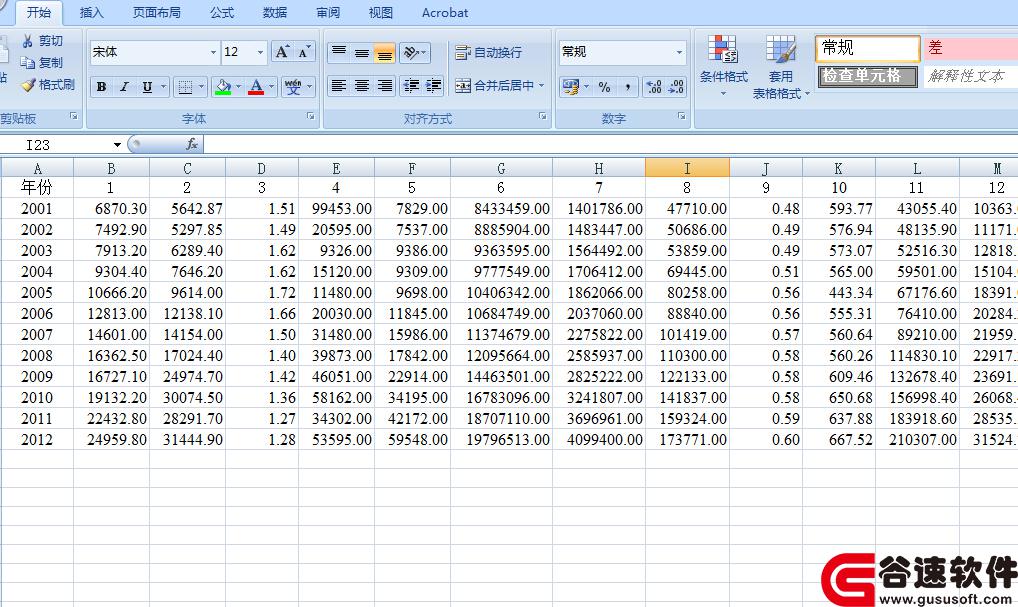This screenshot has height=607, width=1018.
Task: Align text right
Action: (x=384, y=86)
